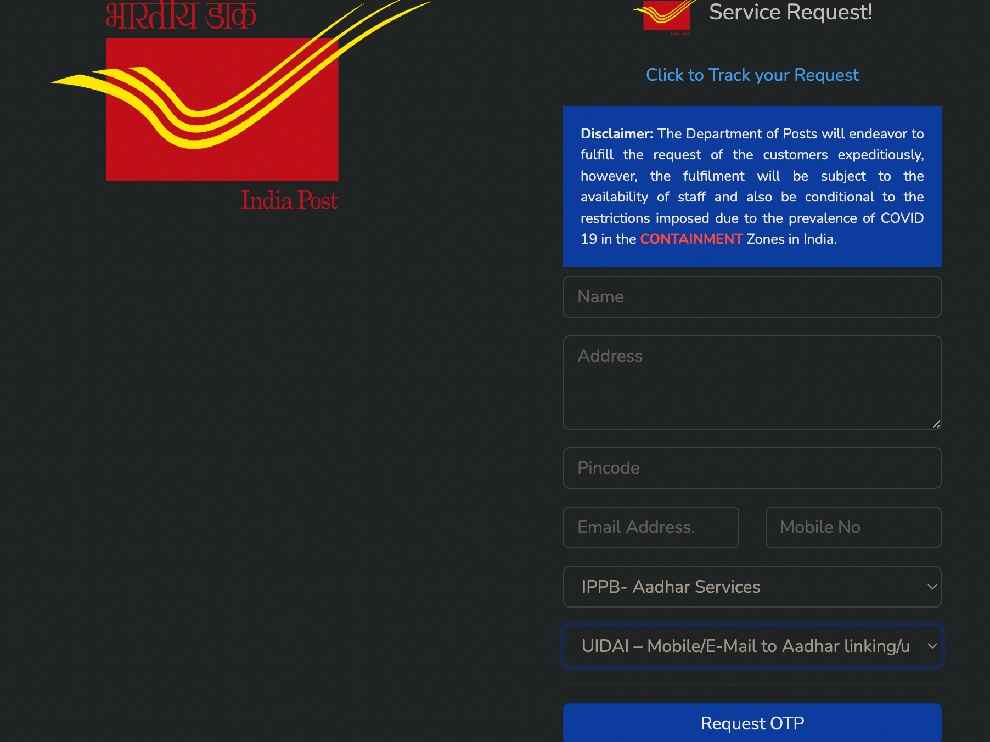Expand the UIDAI Mobile/E-Mail to Aadhar linking dropdown
The width and height of the screenshot is (990, 742).
point(752,646)
